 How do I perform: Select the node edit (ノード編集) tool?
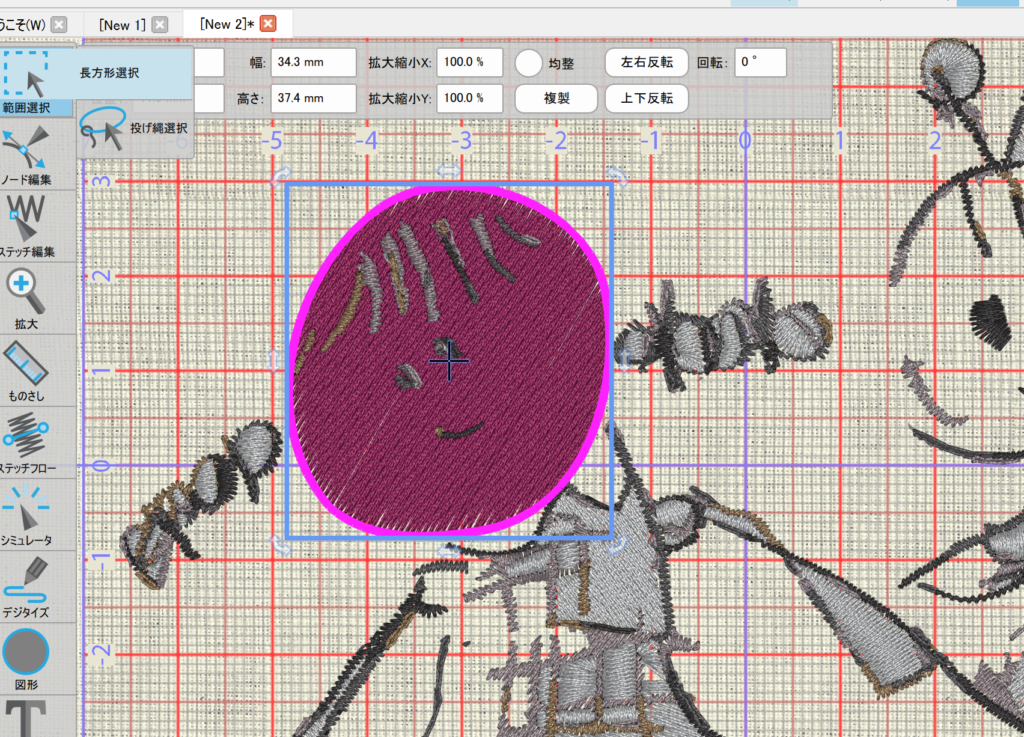coord(39,157)
